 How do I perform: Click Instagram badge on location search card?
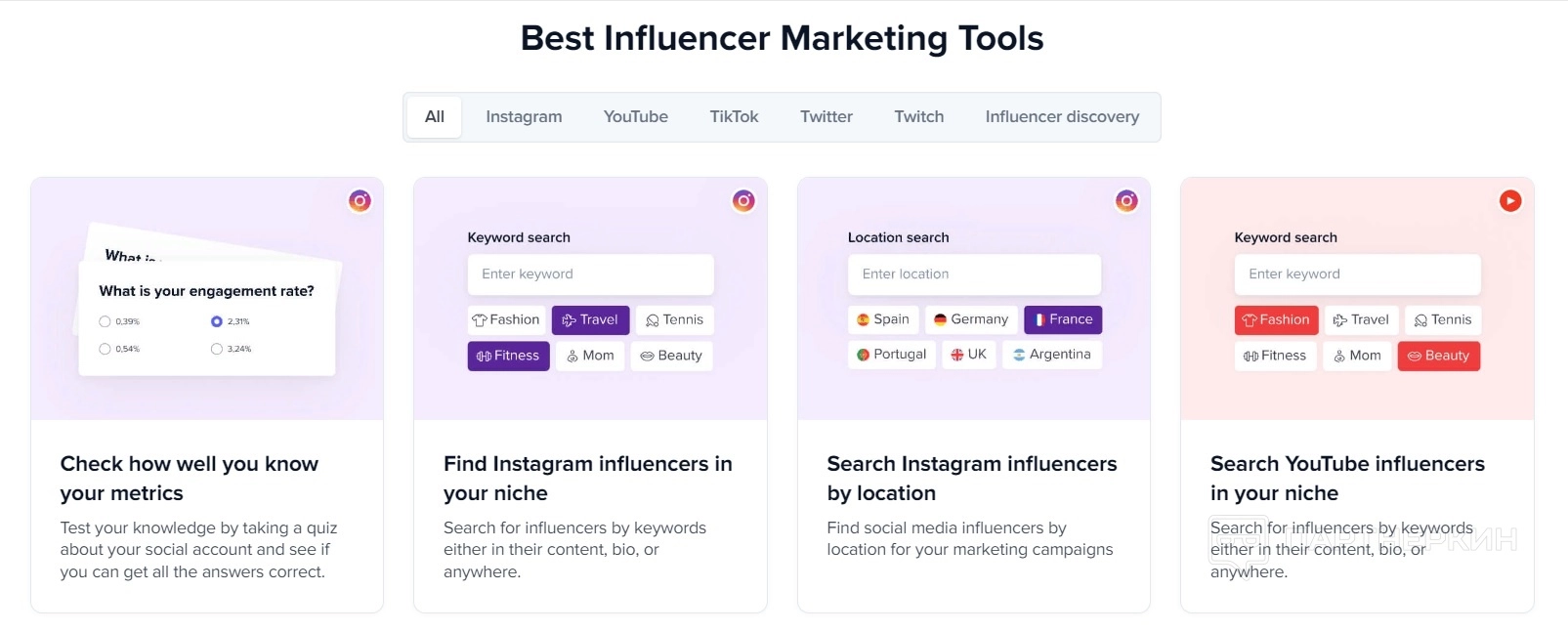coord(1126,201)
